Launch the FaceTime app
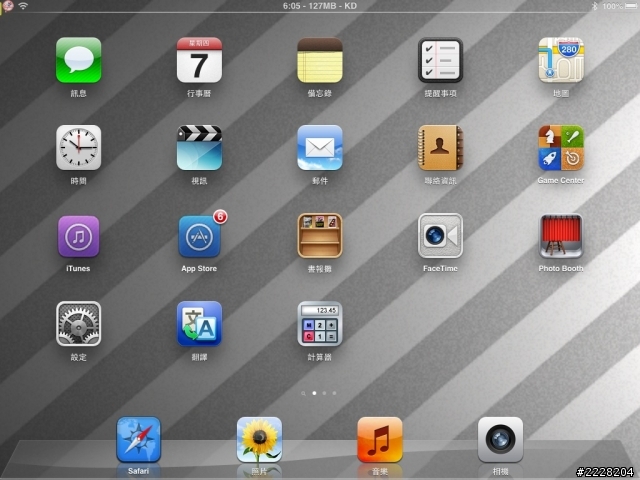The width and height of the screenshot is (640, 480). coord(440,236)
